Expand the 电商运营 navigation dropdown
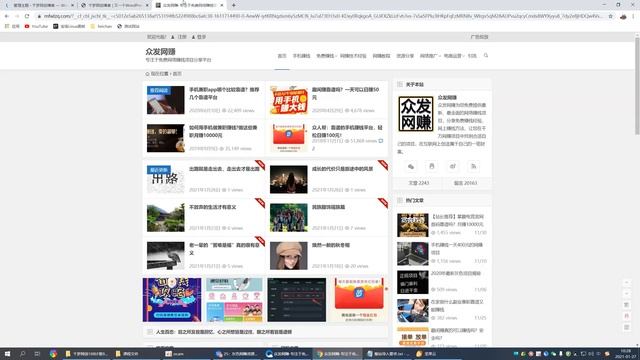The width and height of the screenshot is (640, 360). tap(454, 56)
